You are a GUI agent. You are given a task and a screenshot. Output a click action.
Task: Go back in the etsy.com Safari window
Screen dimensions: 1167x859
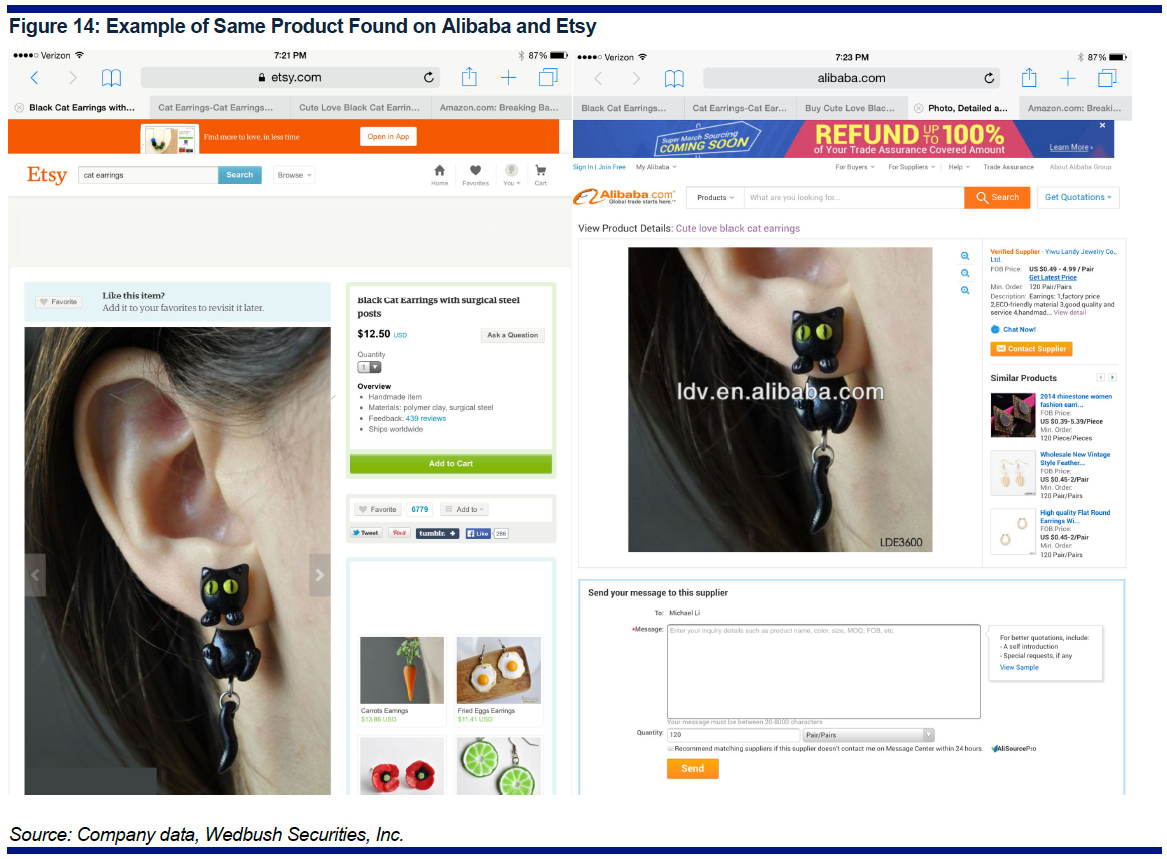(x=34, y=77)
